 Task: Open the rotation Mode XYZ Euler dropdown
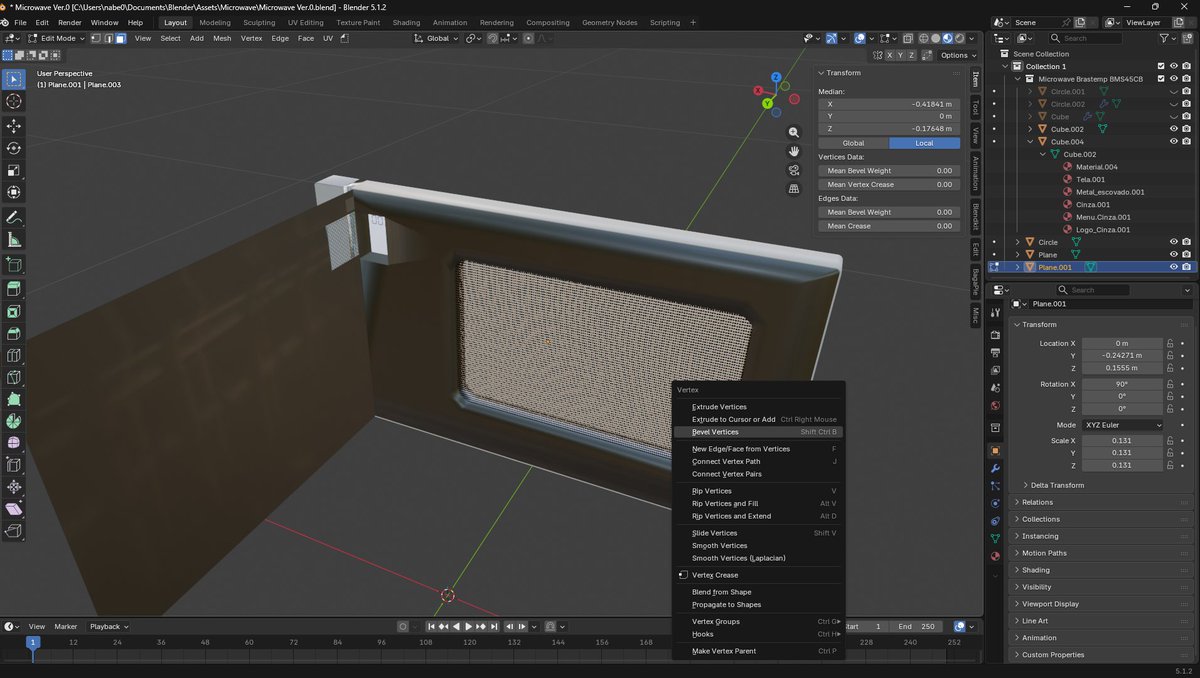point(1124,425)
